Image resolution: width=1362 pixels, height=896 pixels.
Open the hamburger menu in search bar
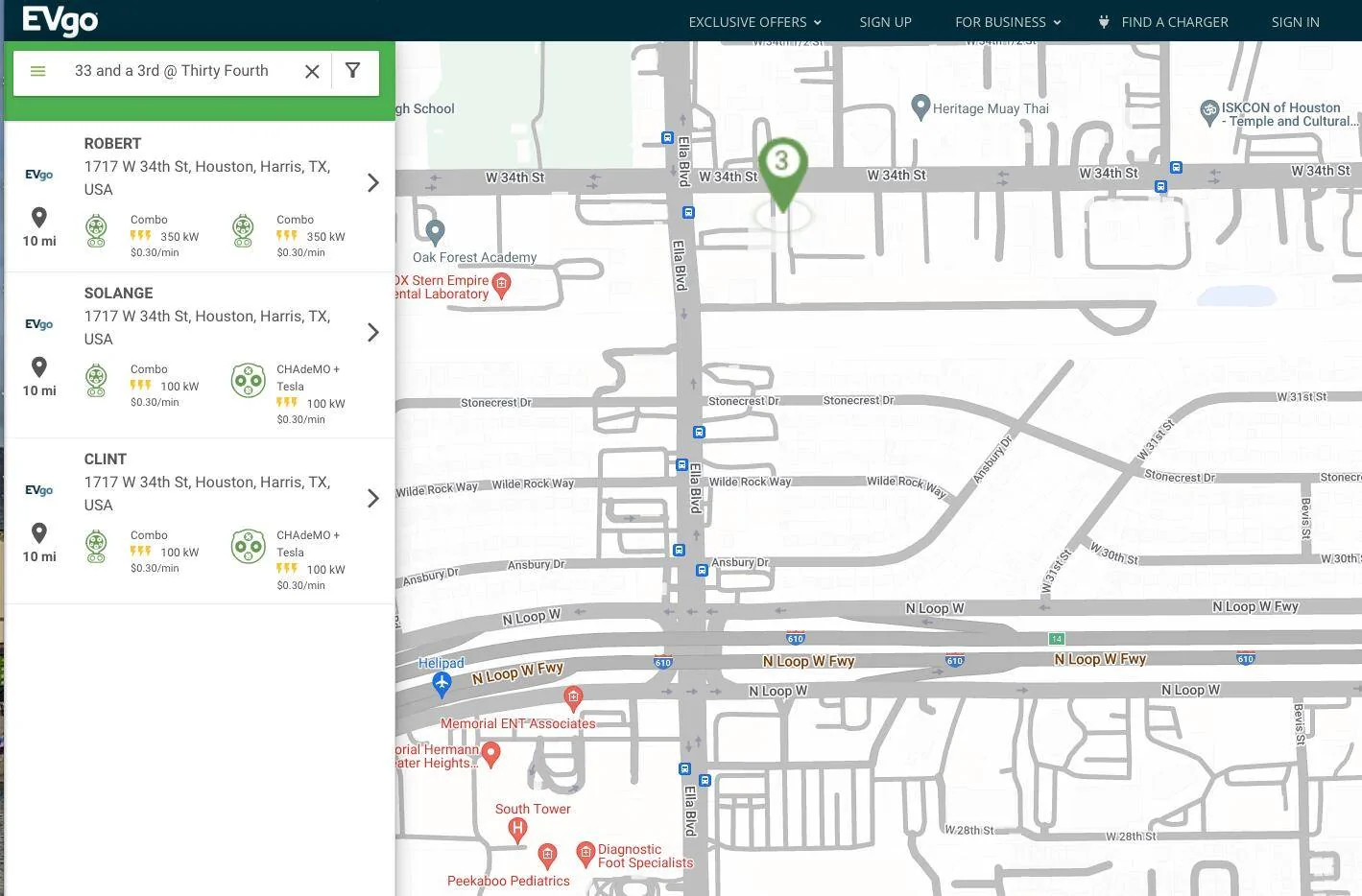pyautogui.click(x=38, y=71)
